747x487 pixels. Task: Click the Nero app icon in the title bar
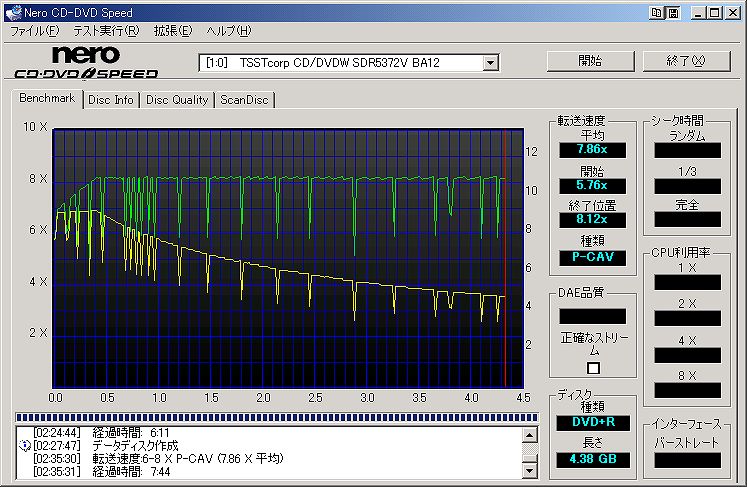(x=13, y=12)
